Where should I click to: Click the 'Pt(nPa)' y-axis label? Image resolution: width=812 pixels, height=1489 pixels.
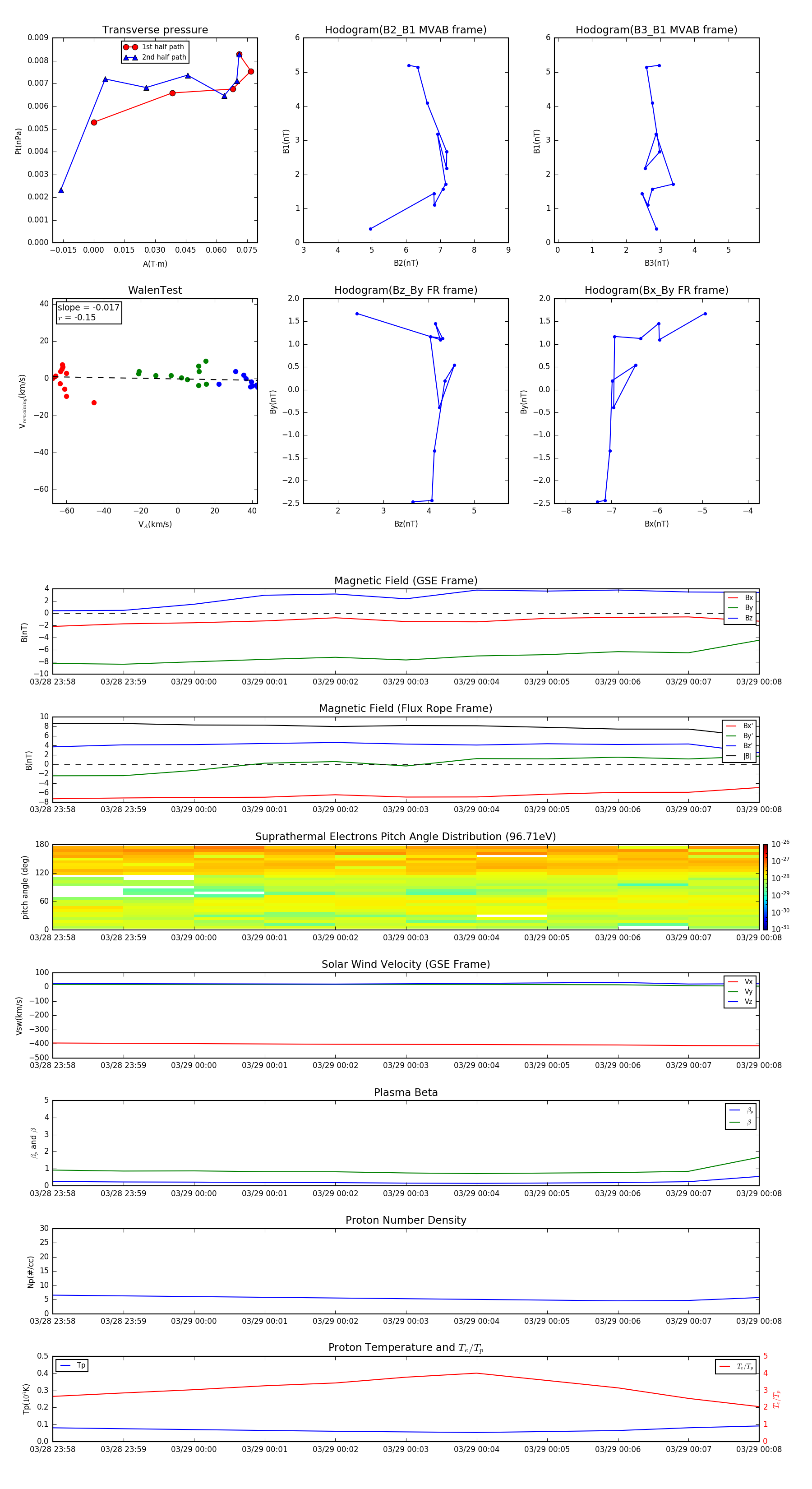tap(18, 141)
